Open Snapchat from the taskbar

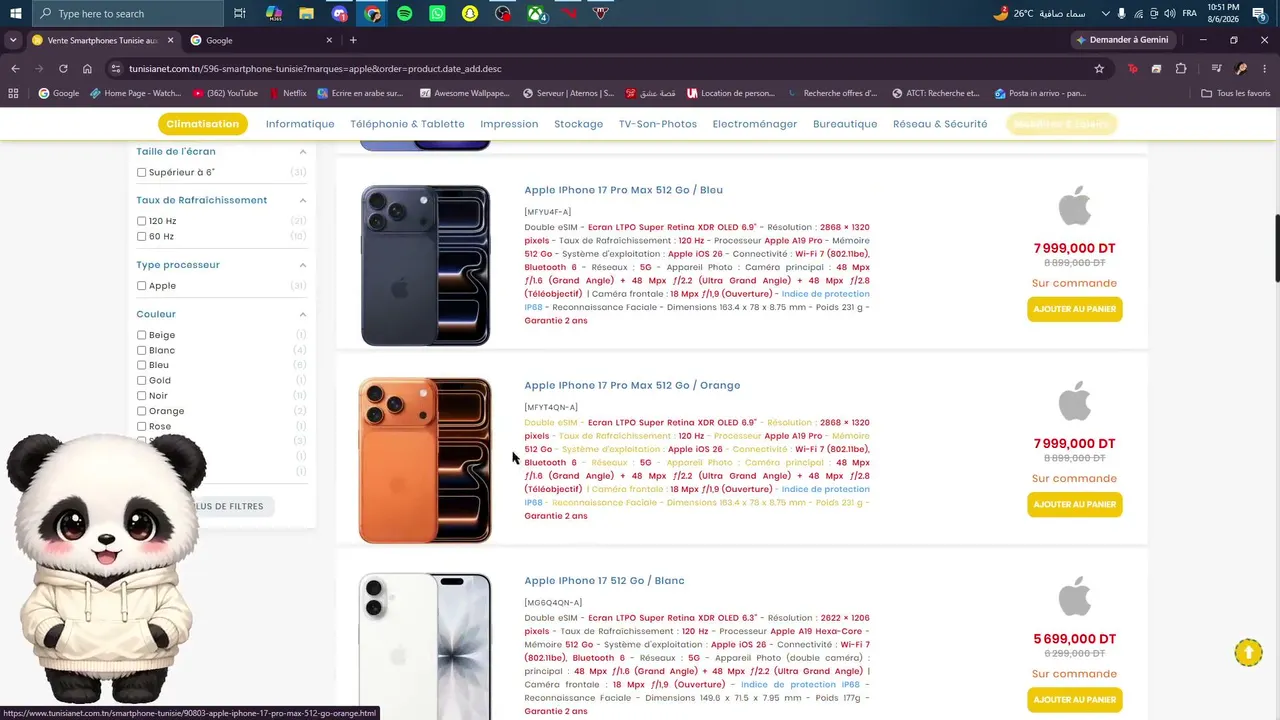point(470,14)
